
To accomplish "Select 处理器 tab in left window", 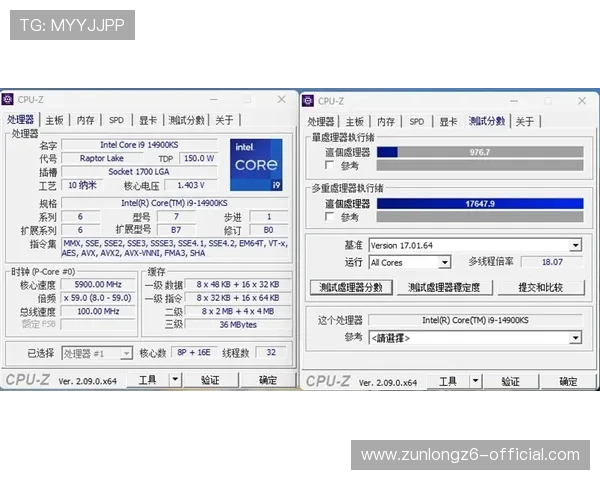I will tap(20, 119).
